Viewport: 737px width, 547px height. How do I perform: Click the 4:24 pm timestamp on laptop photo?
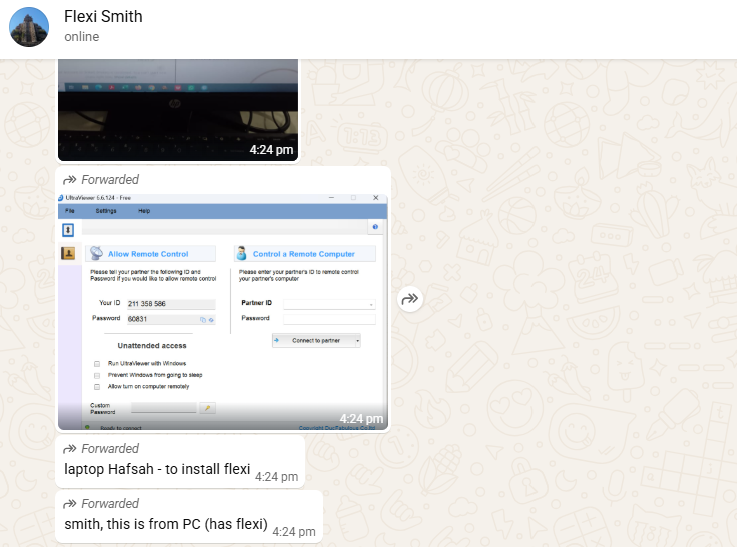(271, 150)
